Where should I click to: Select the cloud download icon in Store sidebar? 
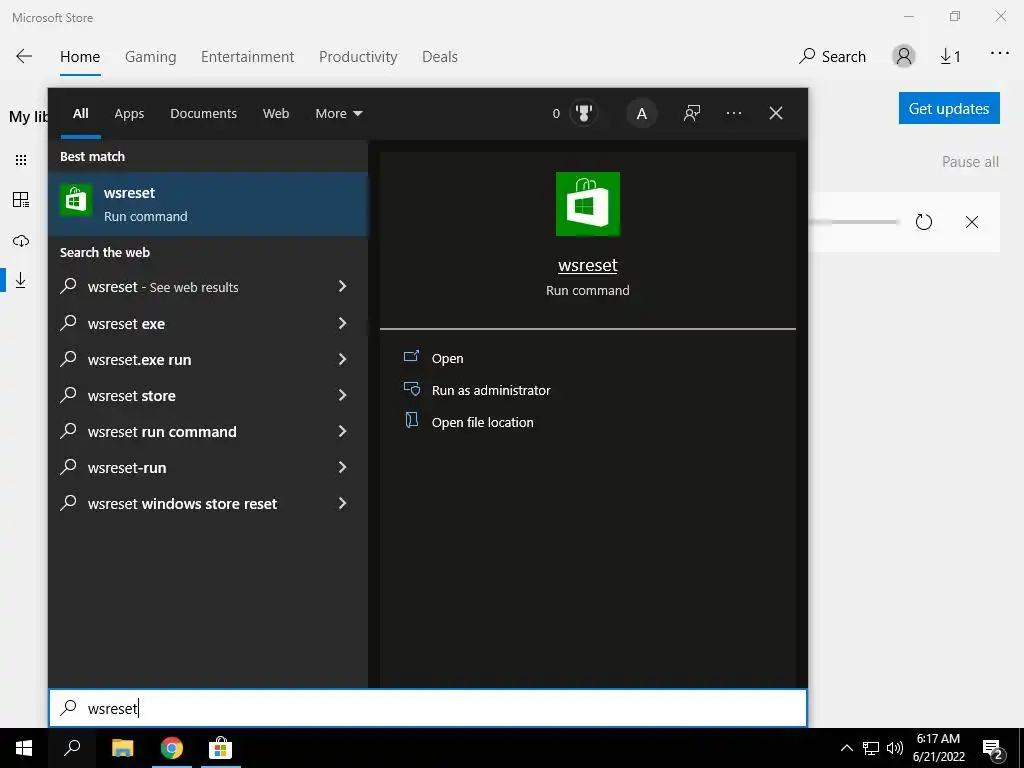tap(21, 240)
